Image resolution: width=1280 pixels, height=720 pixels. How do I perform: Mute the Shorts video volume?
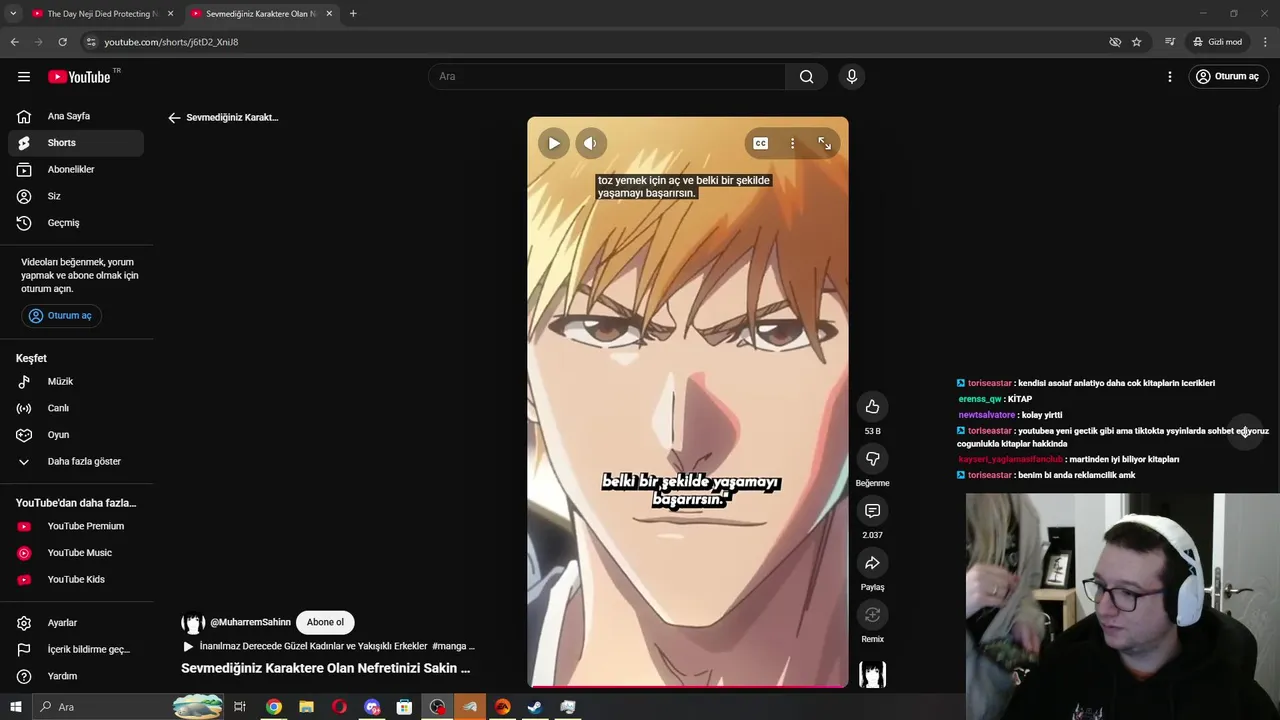tap(590, 143)
